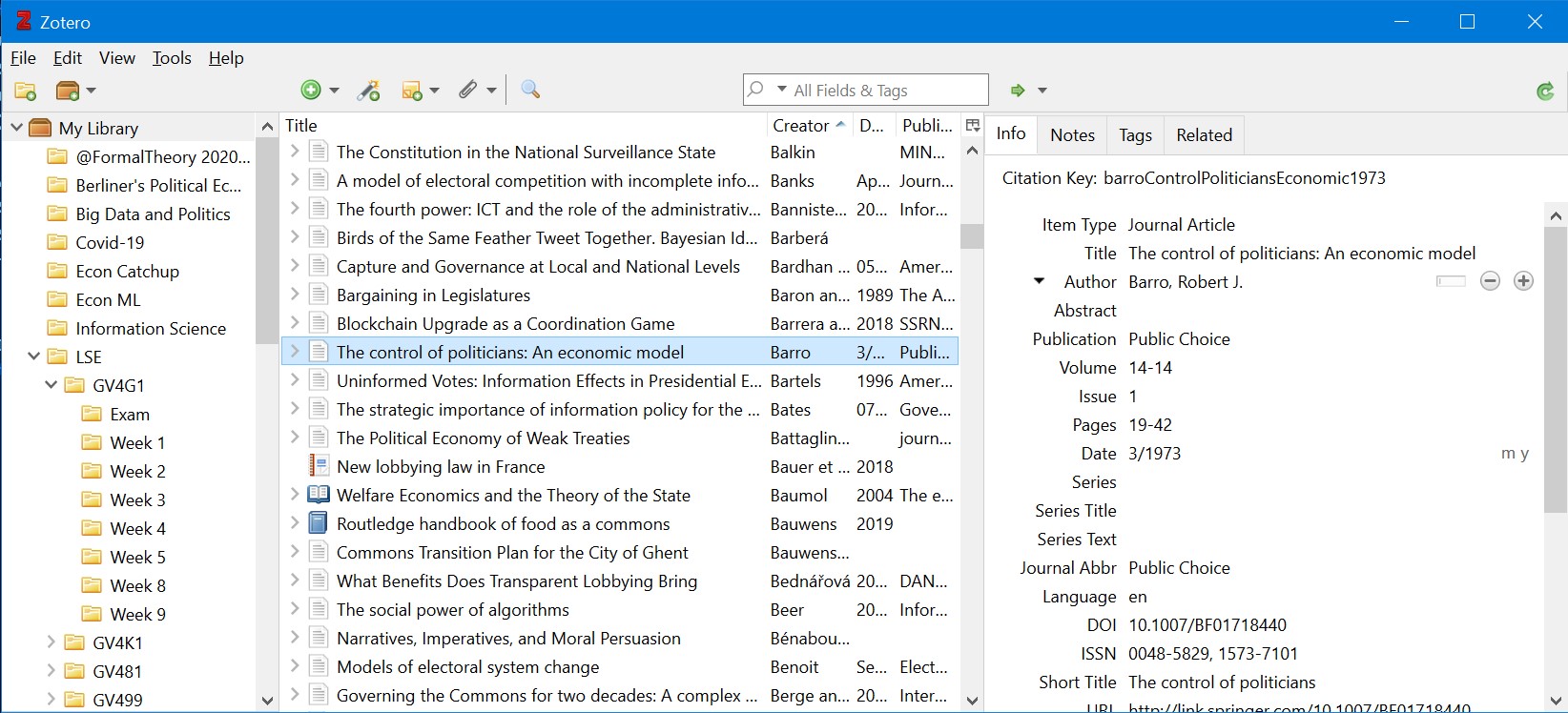1568x713 pixels.
Task: Open the Add Attachment dropdown arrow
Action: [491, 91]
